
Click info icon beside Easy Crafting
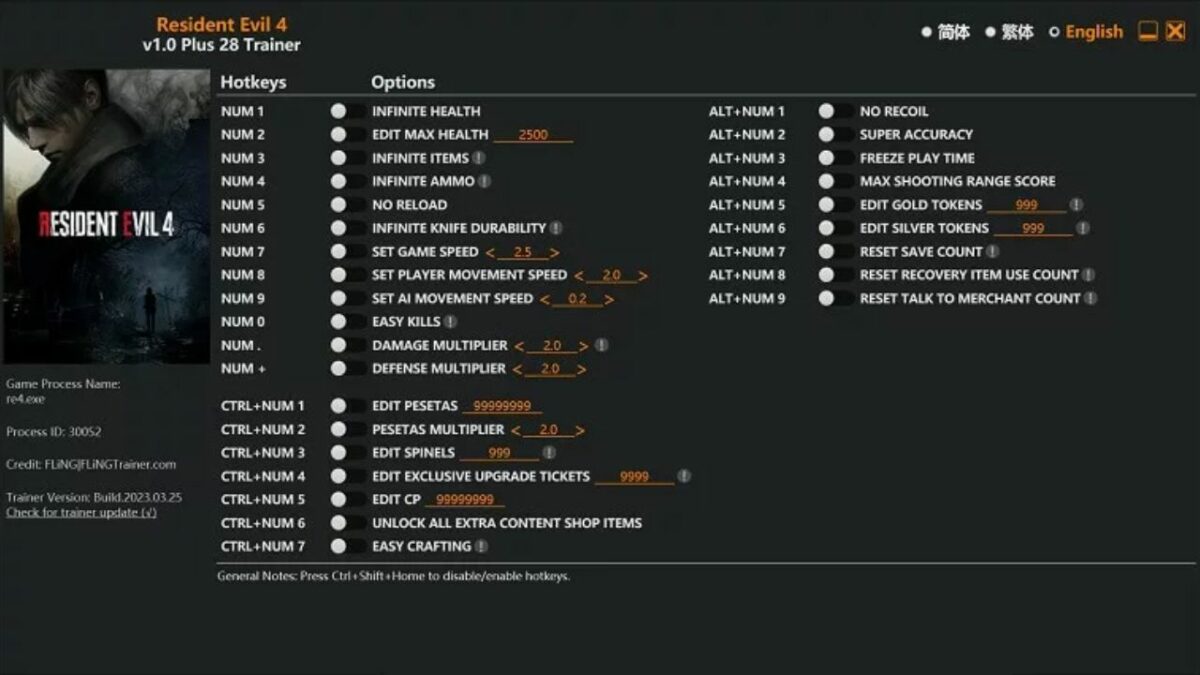481,546
